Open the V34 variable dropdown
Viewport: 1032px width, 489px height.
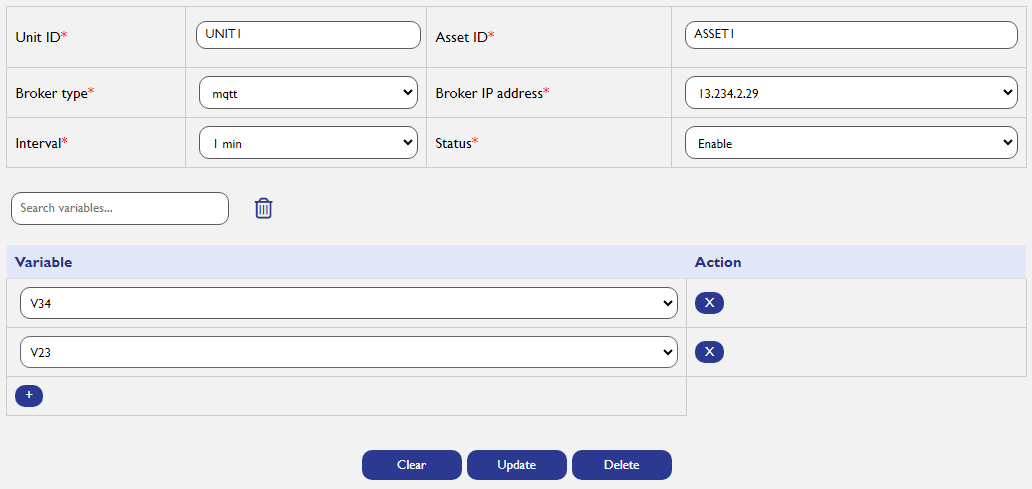(x=349, y=303)
